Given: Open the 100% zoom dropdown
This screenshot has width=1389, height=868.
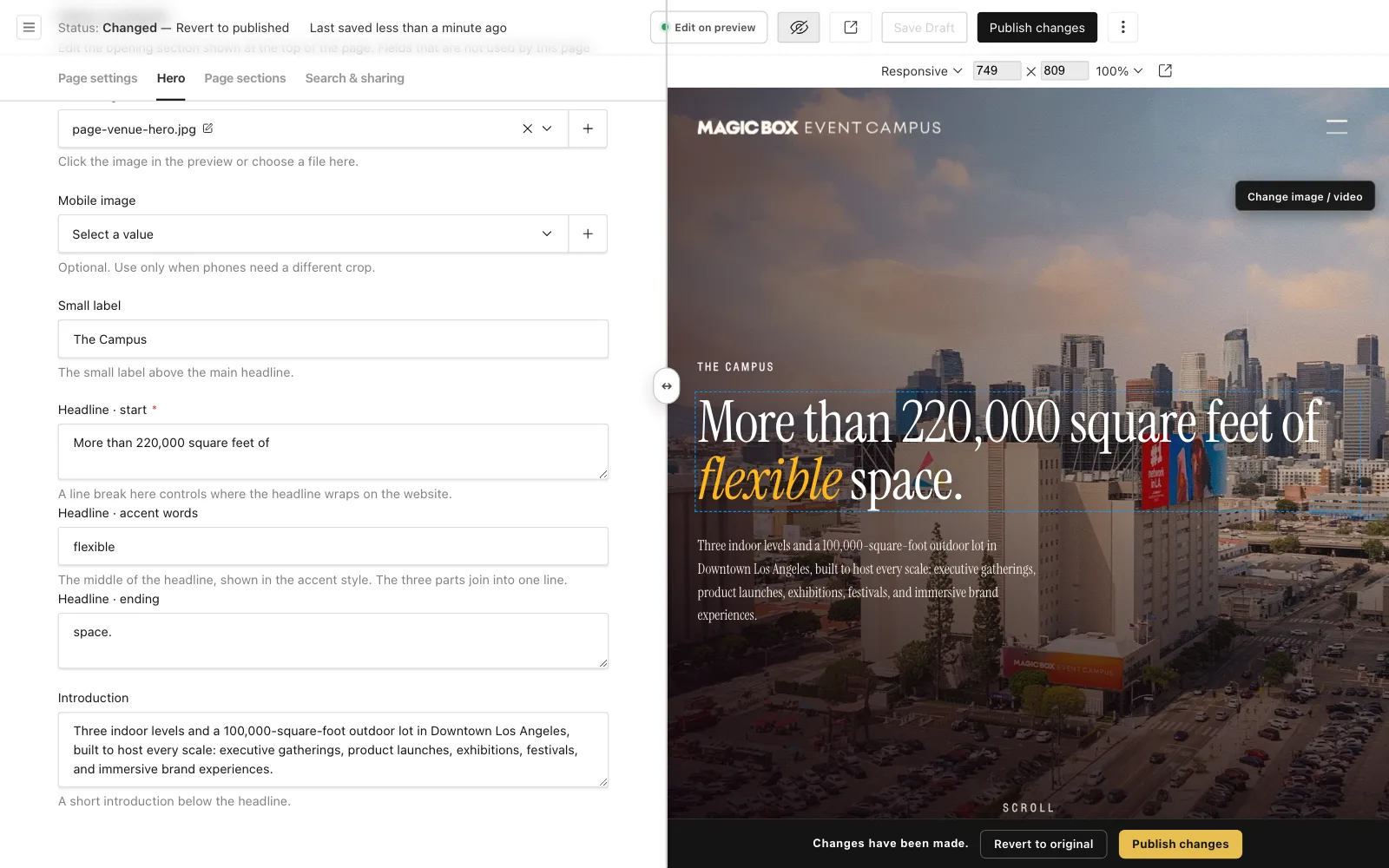Looking at the screenshot, I should (x=1119, y=71).
